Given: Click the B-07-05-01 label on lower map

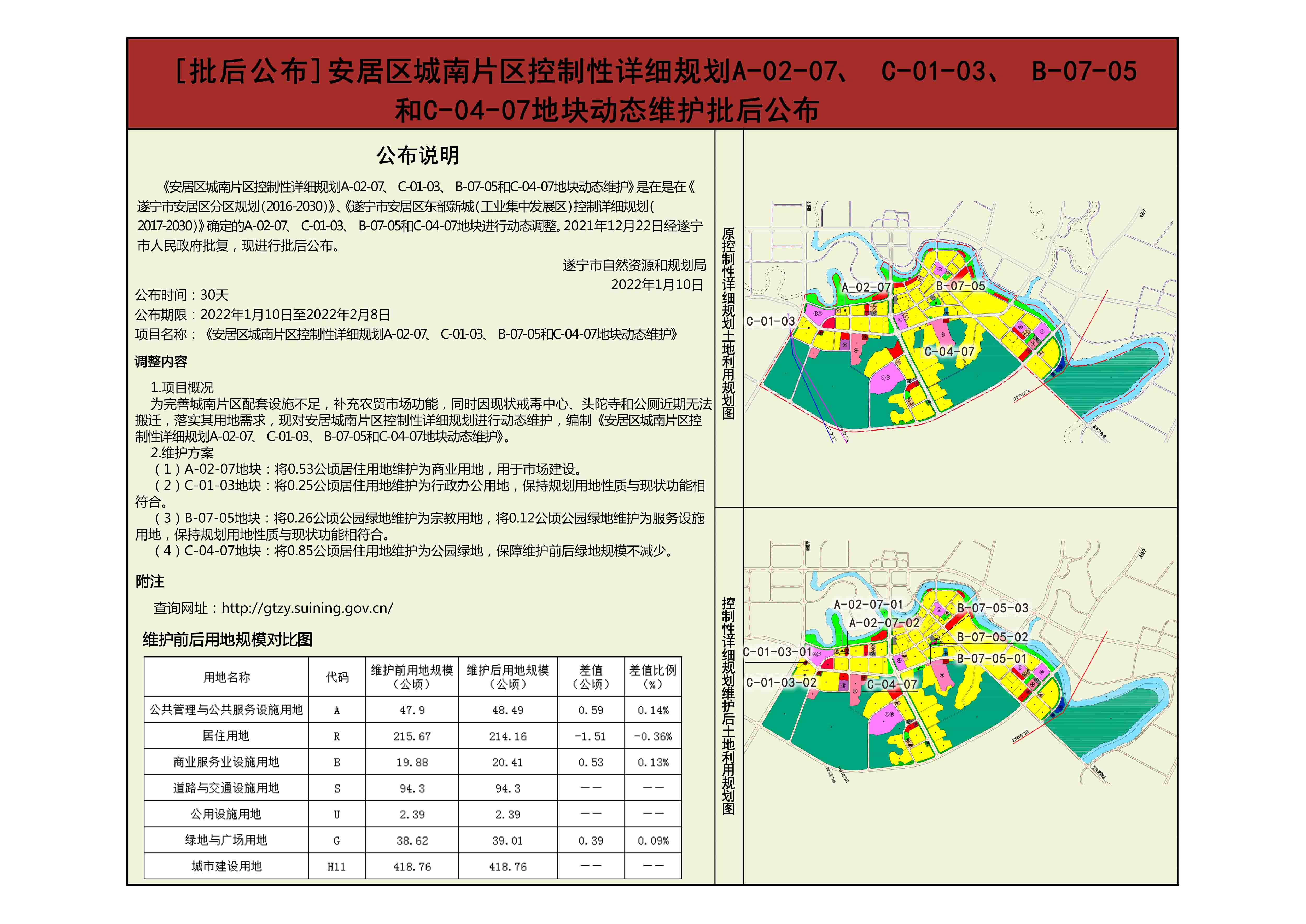Looking at the screenshot, I should [992, 658].
